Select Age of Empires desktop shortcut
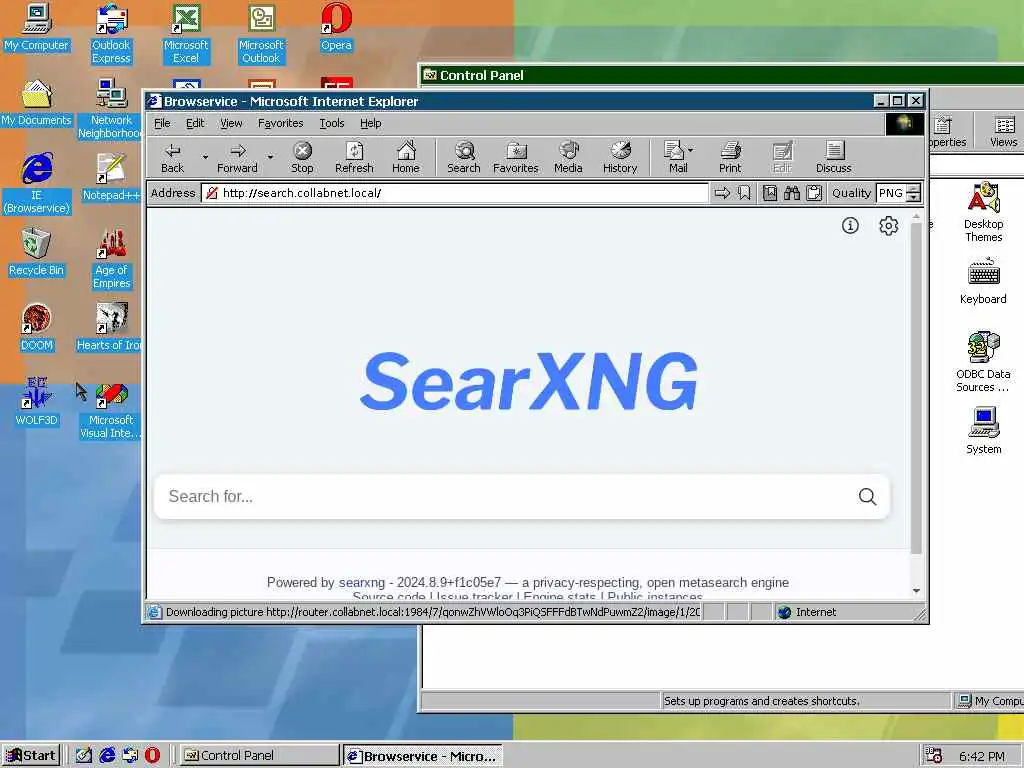This screenshot has width=1024, height=768. click(x=112, y=259)
